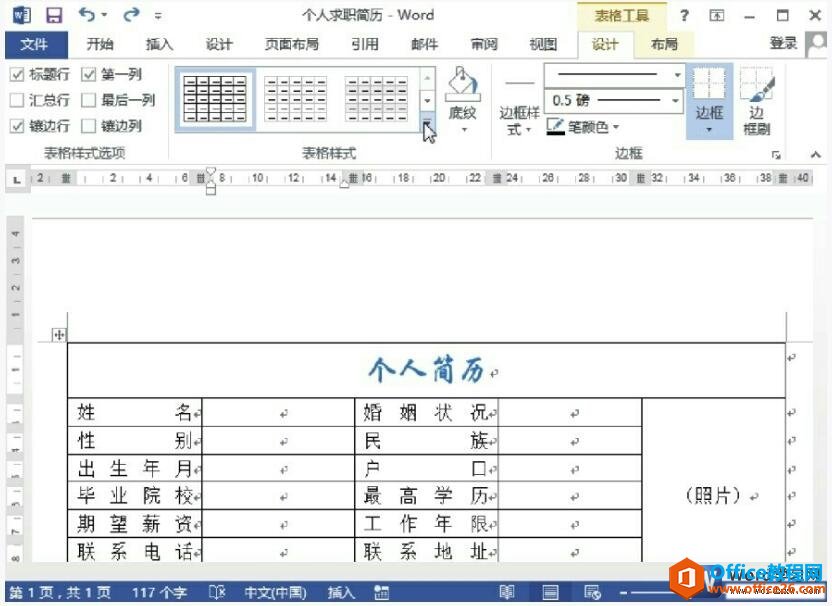
Task: Open Ribbon Display Options button
Action: [716, 15]
